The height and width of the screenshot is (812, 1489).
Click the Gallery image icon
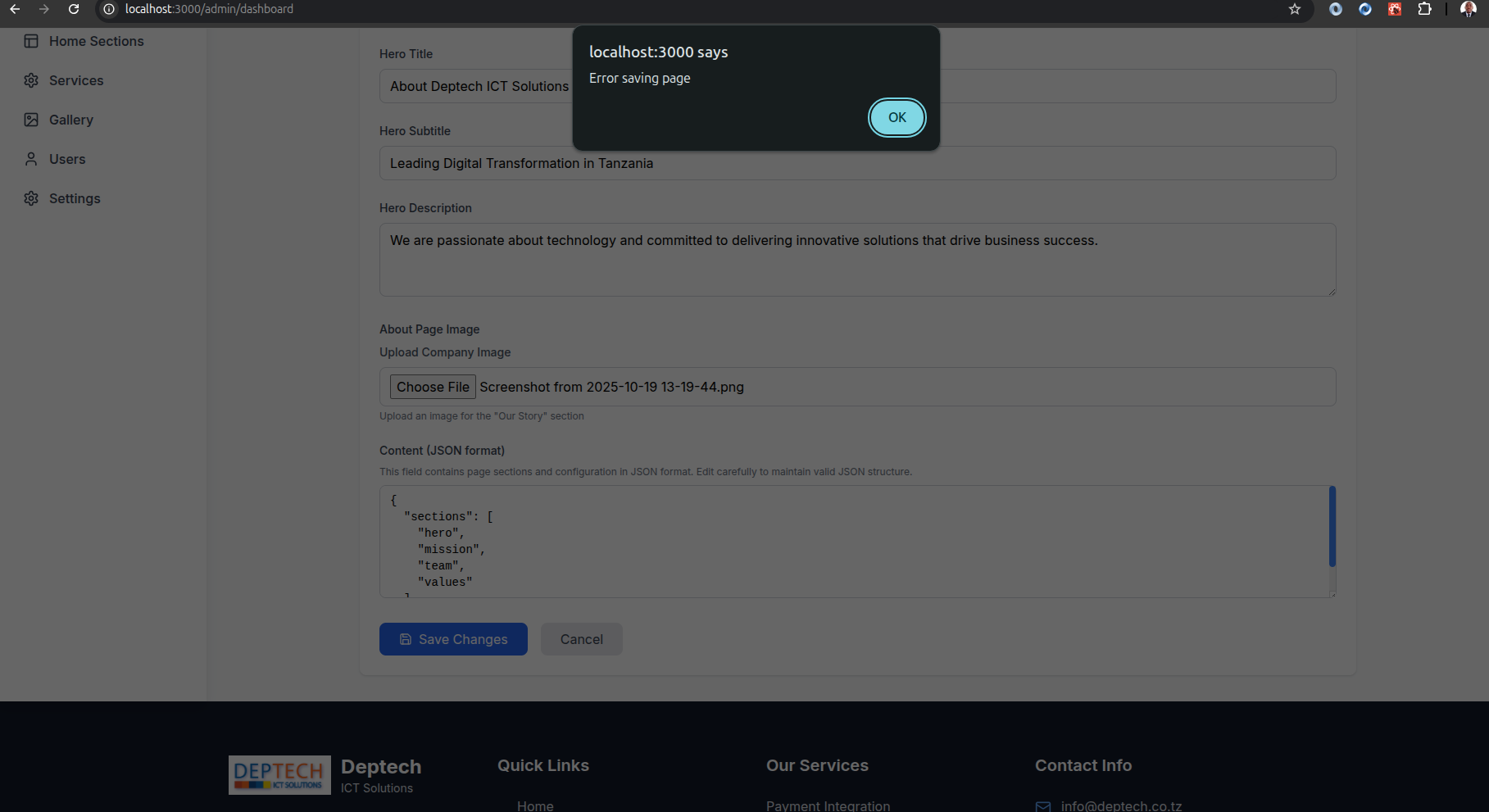[x=31, y=120]
